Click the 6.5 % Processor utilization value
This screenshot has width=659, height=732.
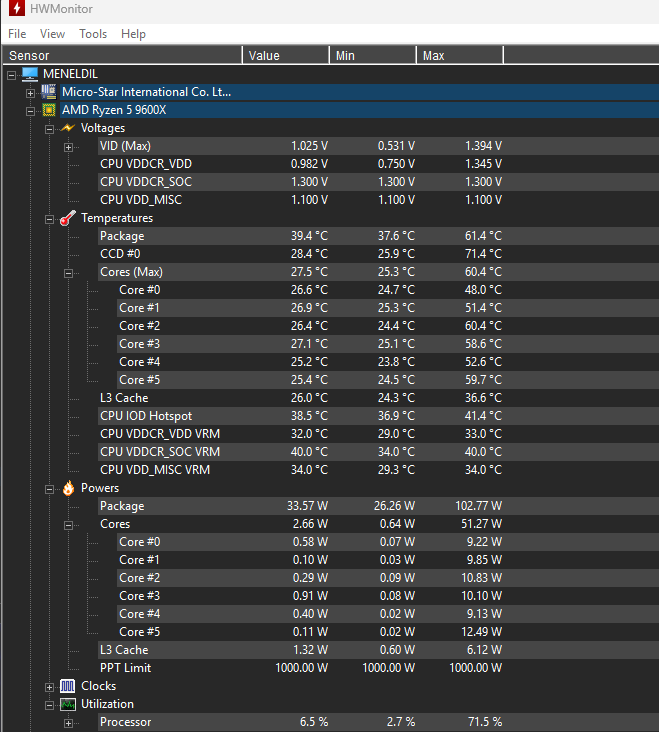[314, 722]
